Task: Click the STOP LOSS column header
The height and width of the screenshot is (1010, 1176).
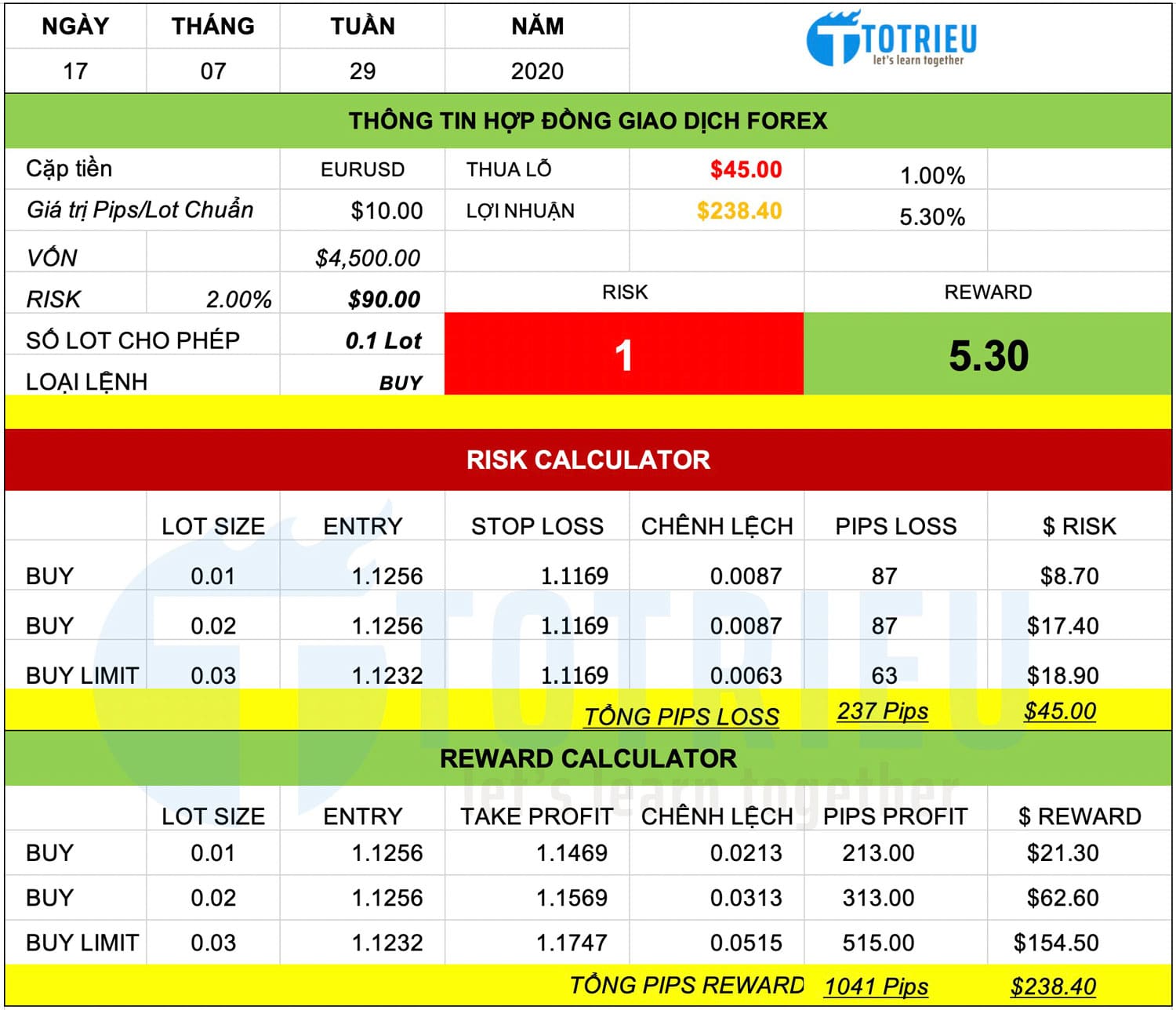Action: (x=537, y=526)
